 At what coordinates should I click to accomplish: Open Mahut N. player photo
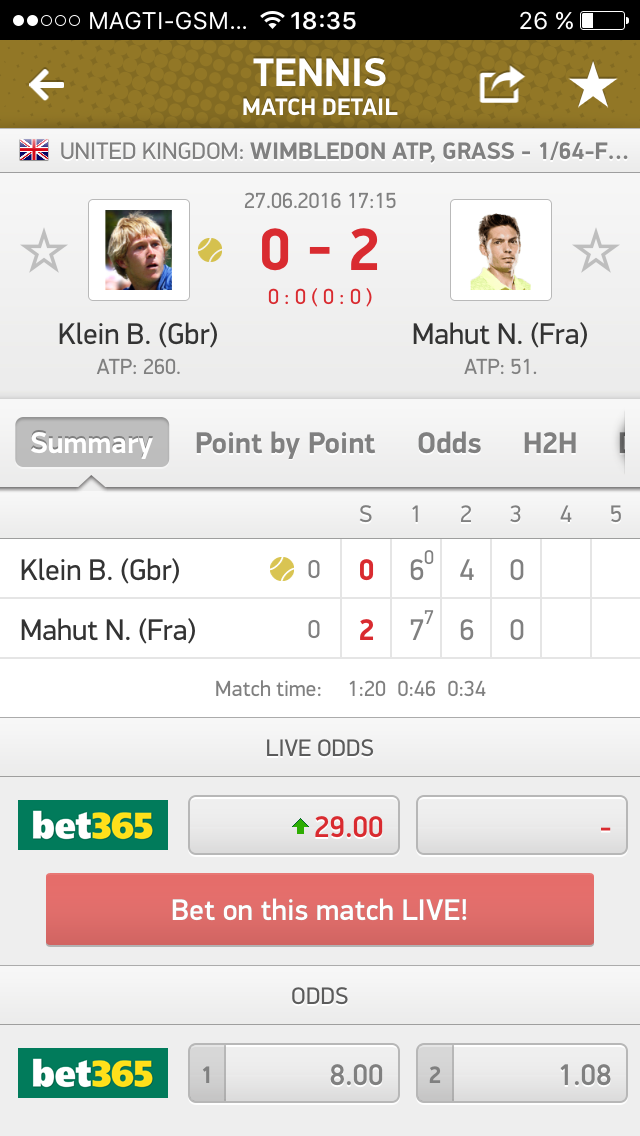(x=500, y=250)
